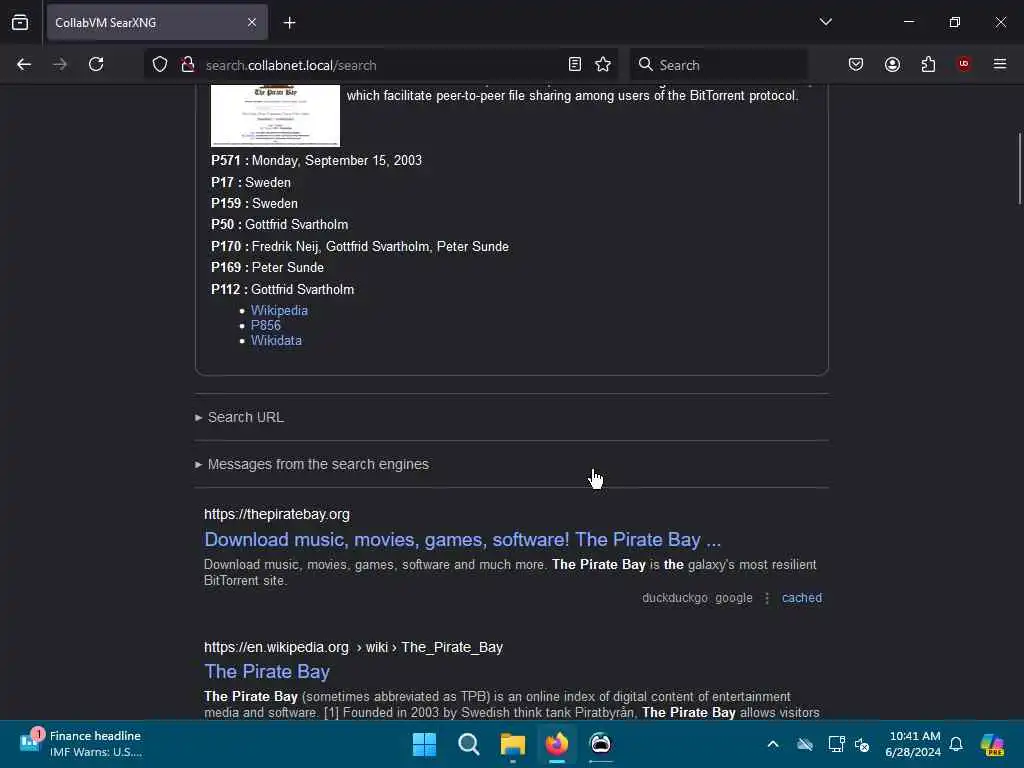Open taskbar Search icon
Image resolution: width=1024 pixels, height=768 pixels.
coord(468,744)
